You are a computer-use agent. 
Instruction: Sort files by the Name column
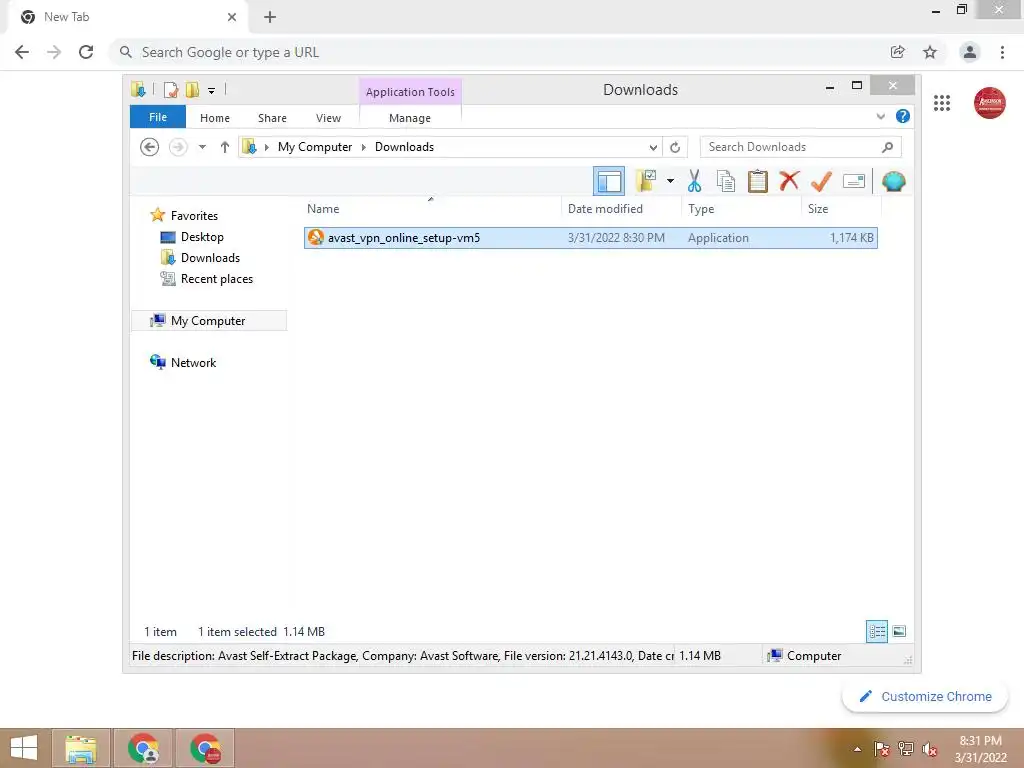430,208
